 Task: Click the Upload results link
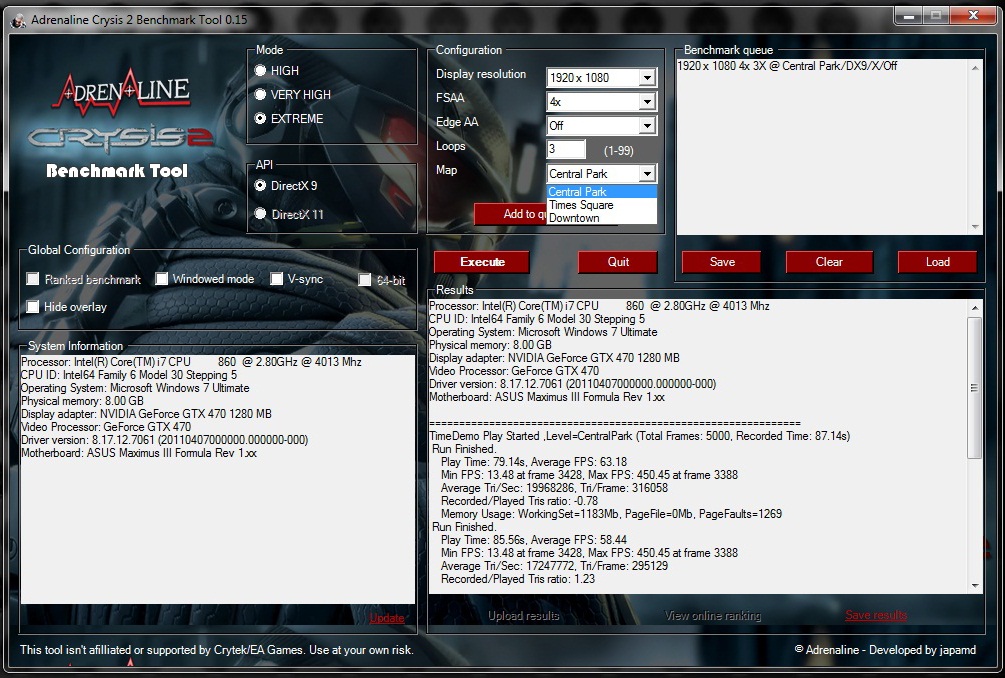click(524, 615)
